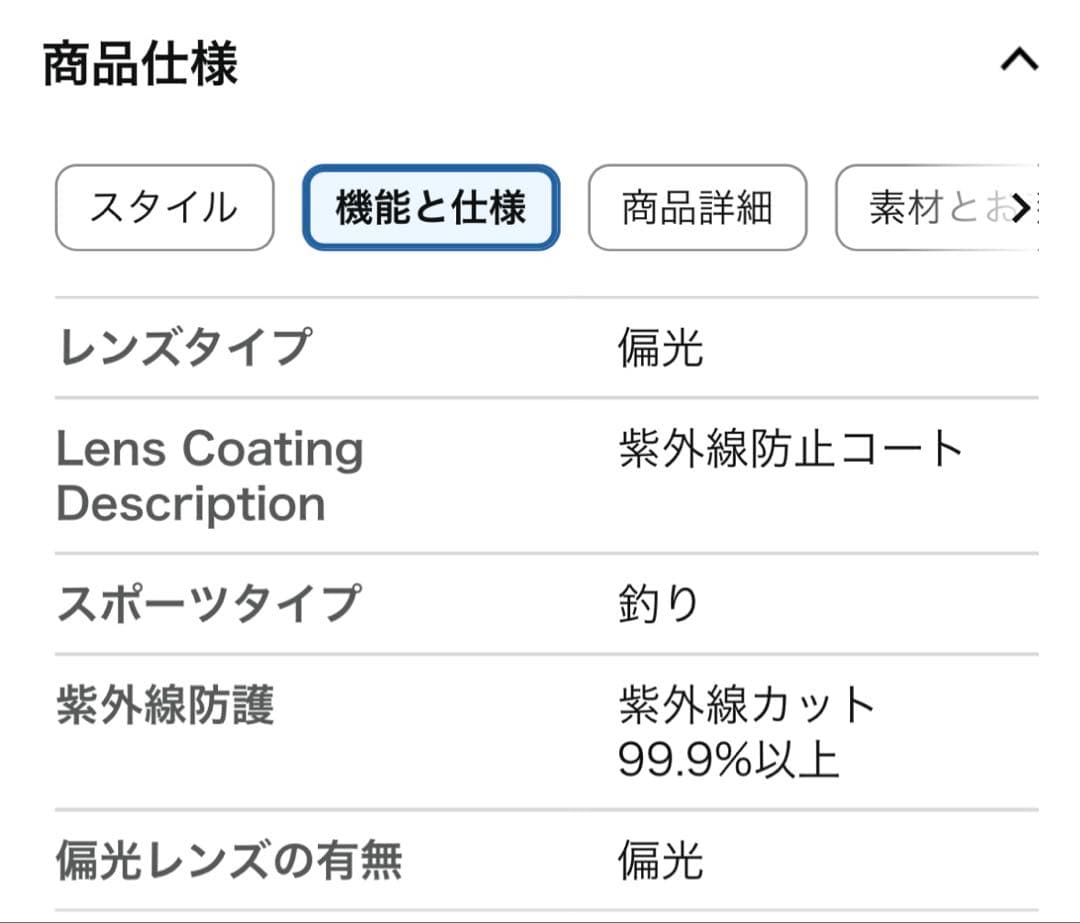Select the 釣り value
The height and width of the screenshot is (923, 1080).
pyautogui.click(x=658, y=604)
